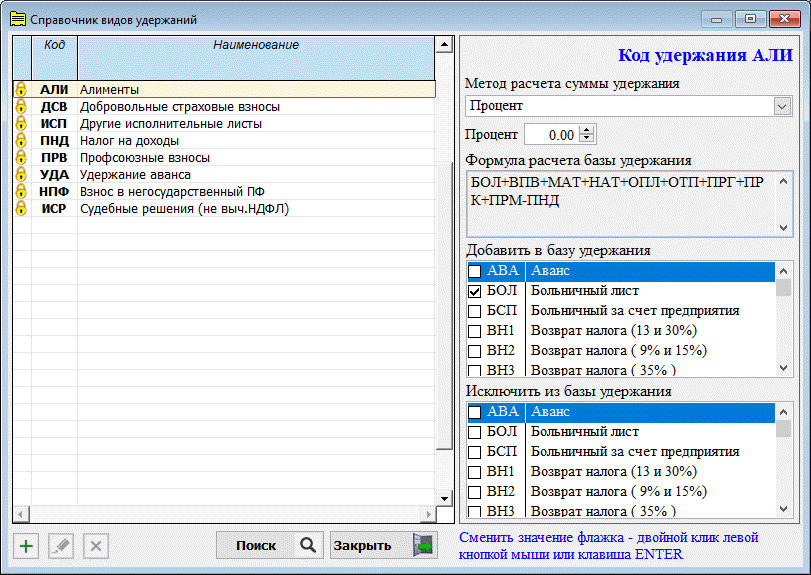The image size is (811, 575).
Task: Select the Добровольные страховые взносы row
Action: [x=224, y=106]
